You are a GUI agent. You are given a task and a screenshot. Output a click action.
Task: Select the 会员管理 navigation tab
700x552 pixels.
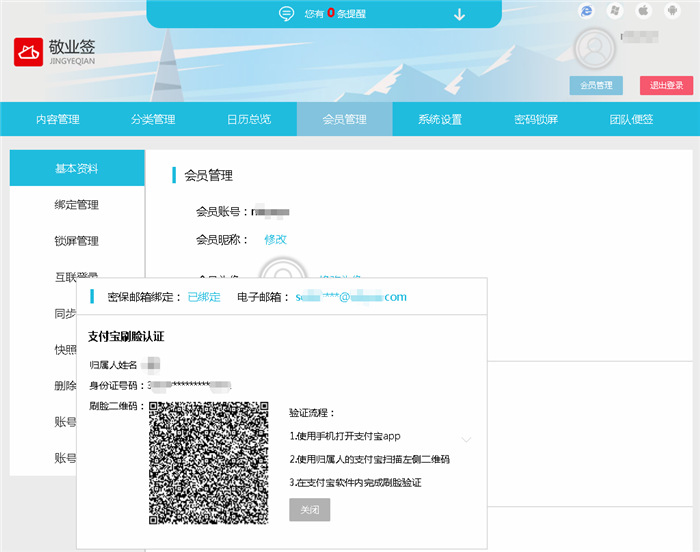click(x=345, y=119)
